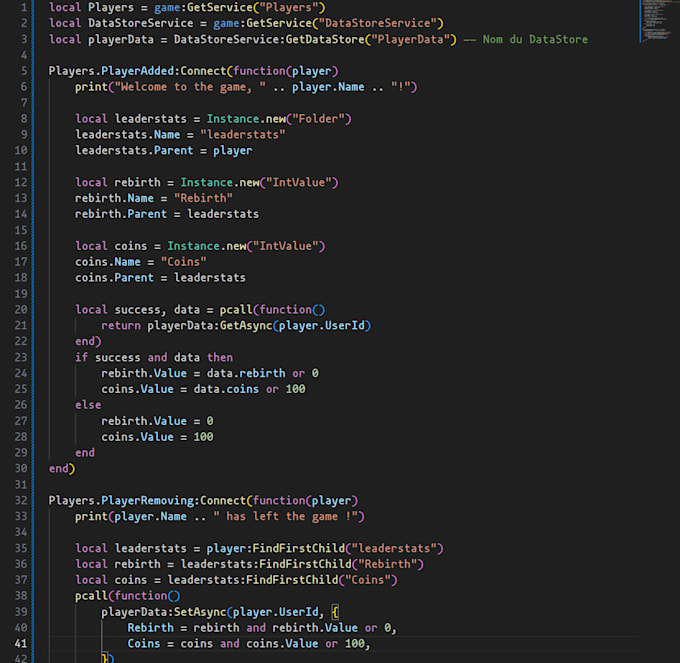Click the "Welcome to the game, " string
This screenshot has height=663, width=680.
coord(190,87)
